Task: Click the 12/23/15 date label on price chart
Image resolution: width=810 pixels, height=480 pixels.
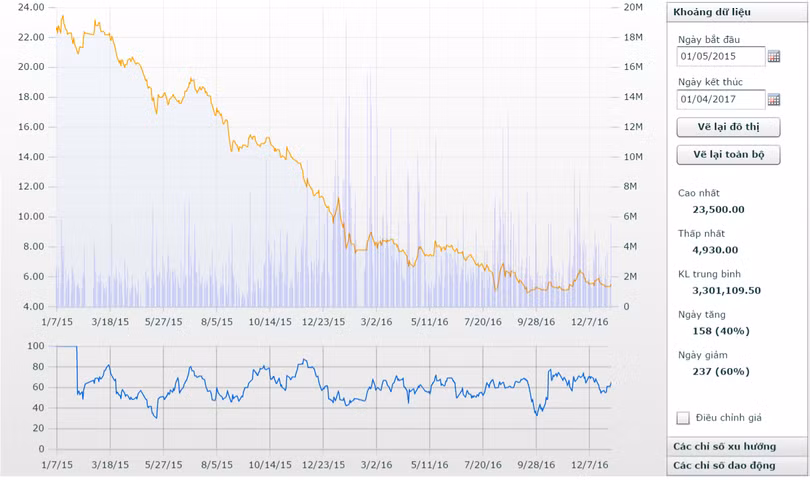Action: pyautogui.click(x=323, y=322)
